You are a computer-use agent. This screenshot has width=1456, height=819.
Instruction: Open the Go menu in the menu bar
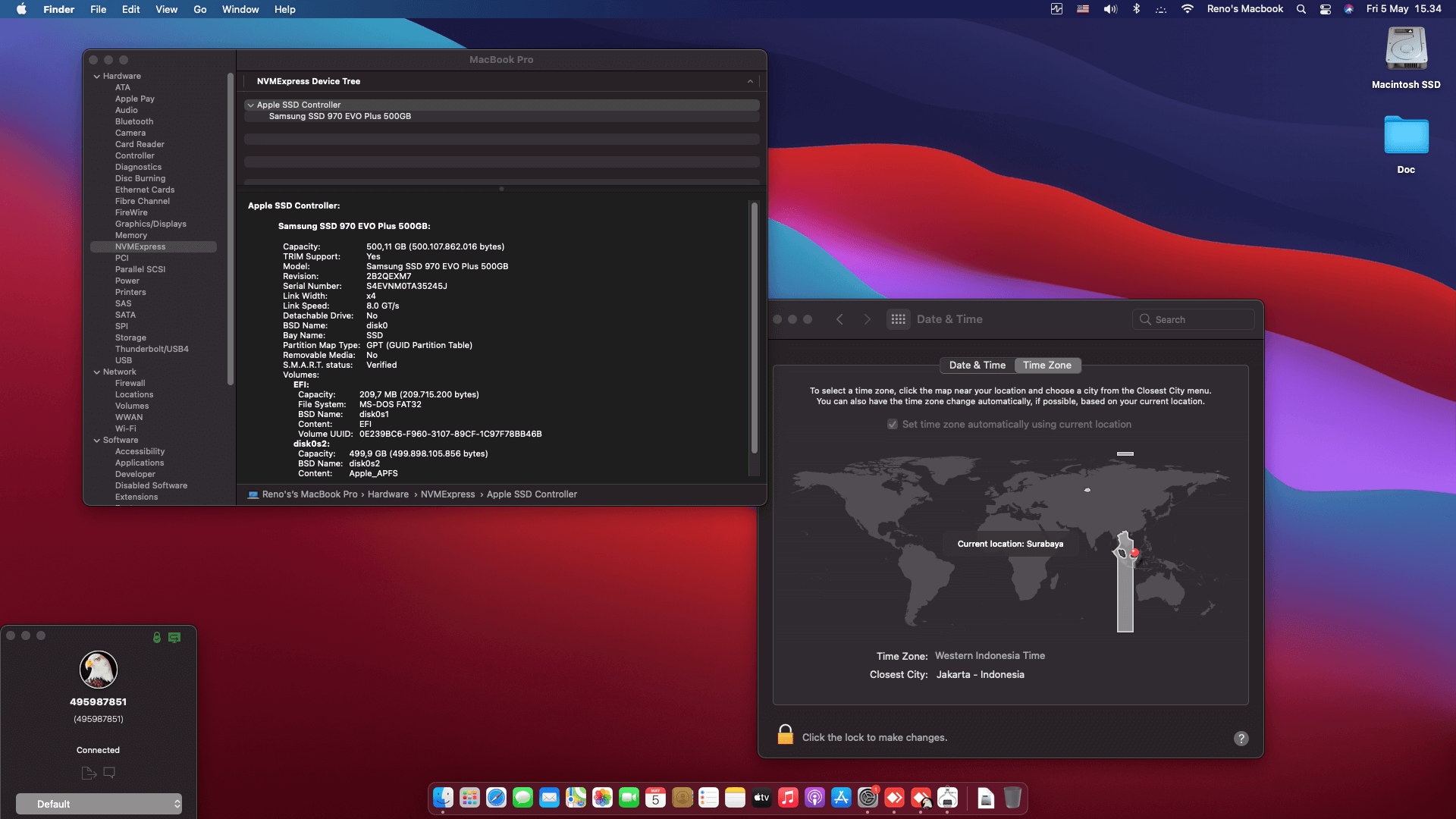pyautogui.click(x=199, y=9)
